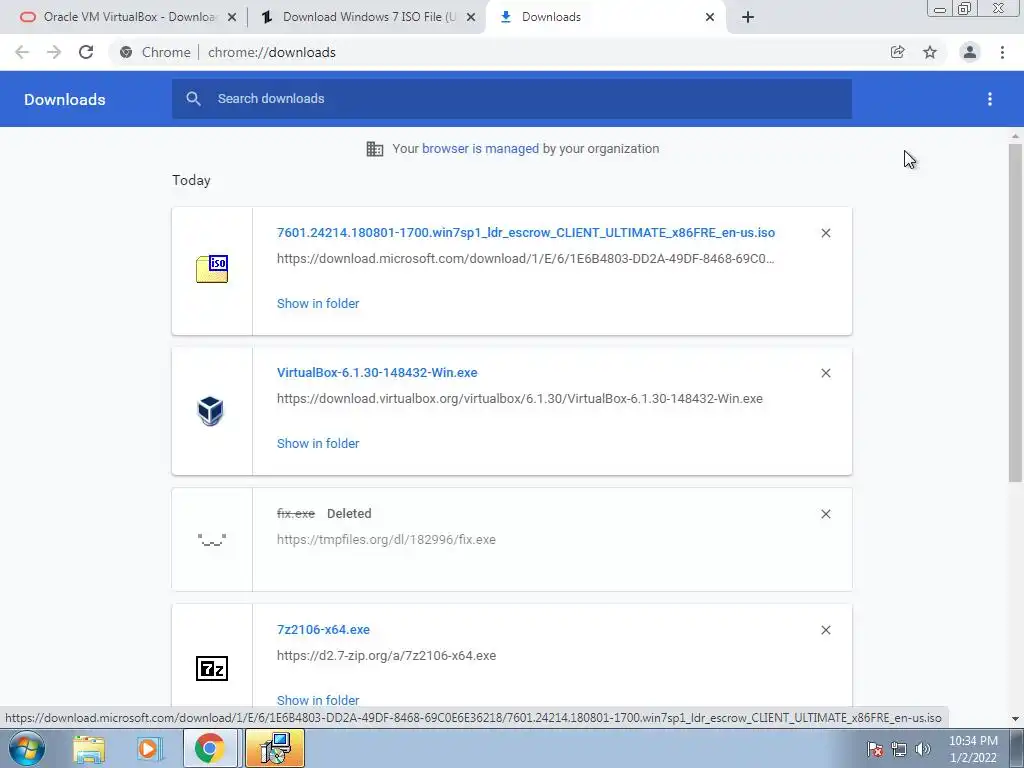Click the browser forward arrow

54,52
